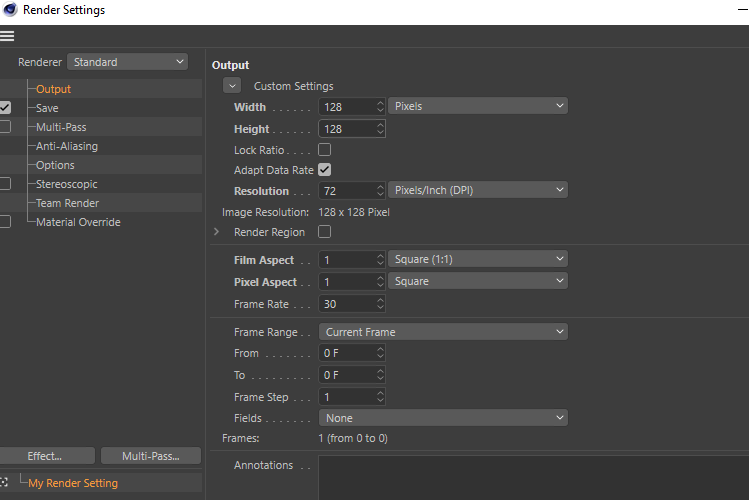Viewport: 749px width, 500px height.
Task: Open the Square (1:1) film aspect dropdown
Action: (478, 259)
